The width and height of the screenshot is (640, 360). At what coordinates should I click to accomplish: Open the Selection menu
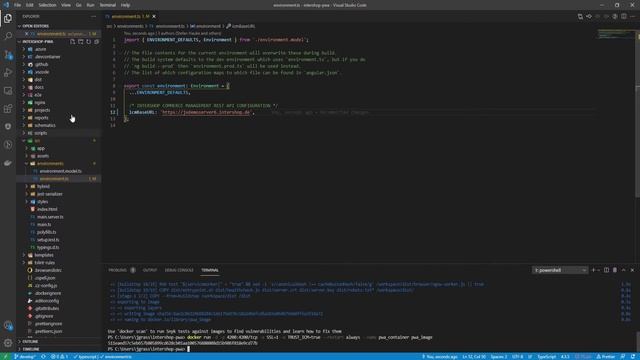(47, 5)
